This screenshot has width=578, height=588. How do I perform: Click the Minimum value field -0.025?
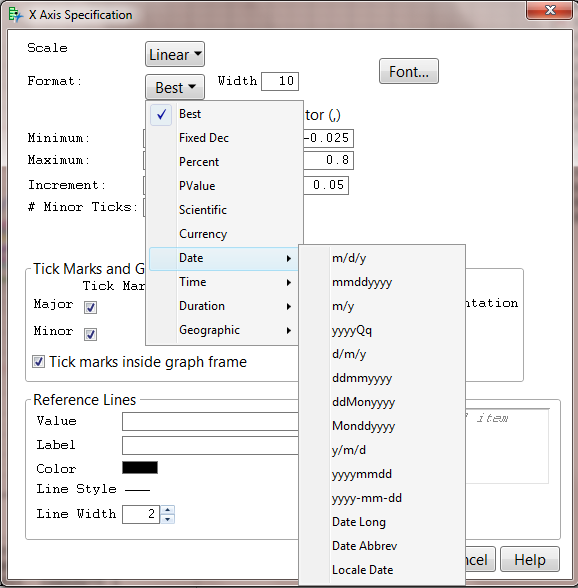point(328,138)
